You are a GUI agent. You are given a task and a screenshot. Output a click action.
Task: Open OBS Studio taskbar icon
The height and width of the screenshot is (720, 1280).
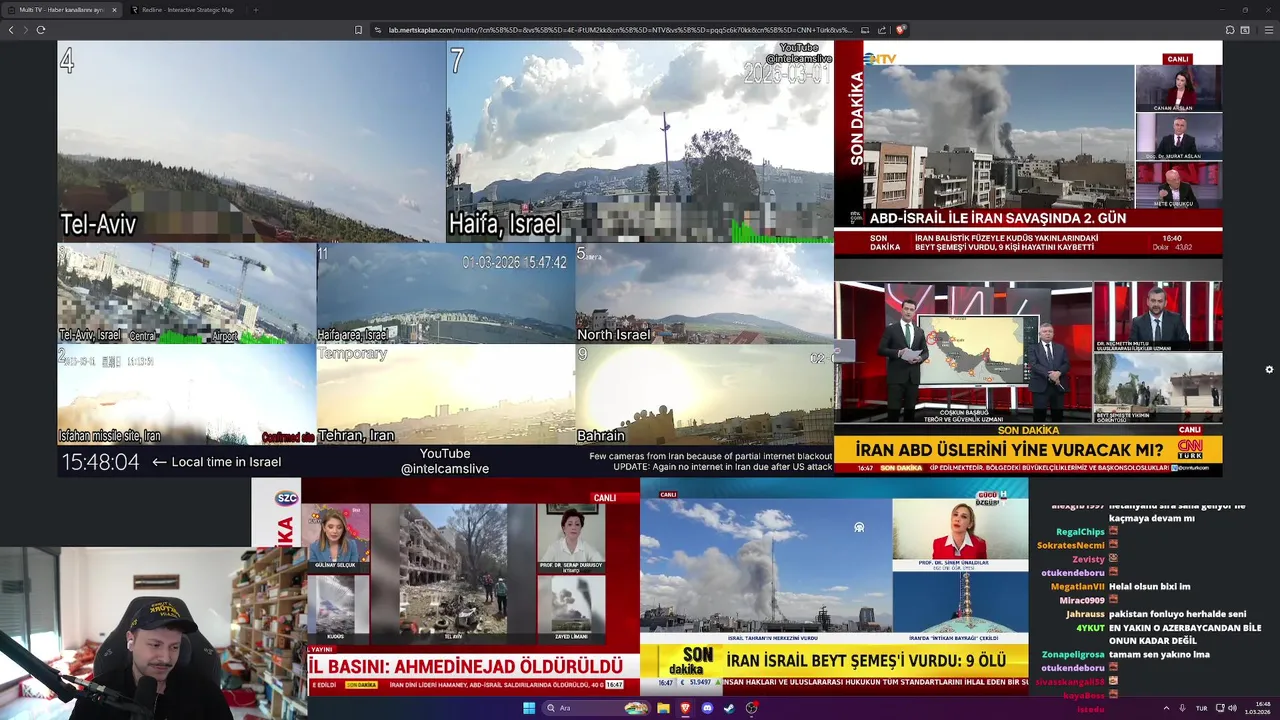(752, 708)
